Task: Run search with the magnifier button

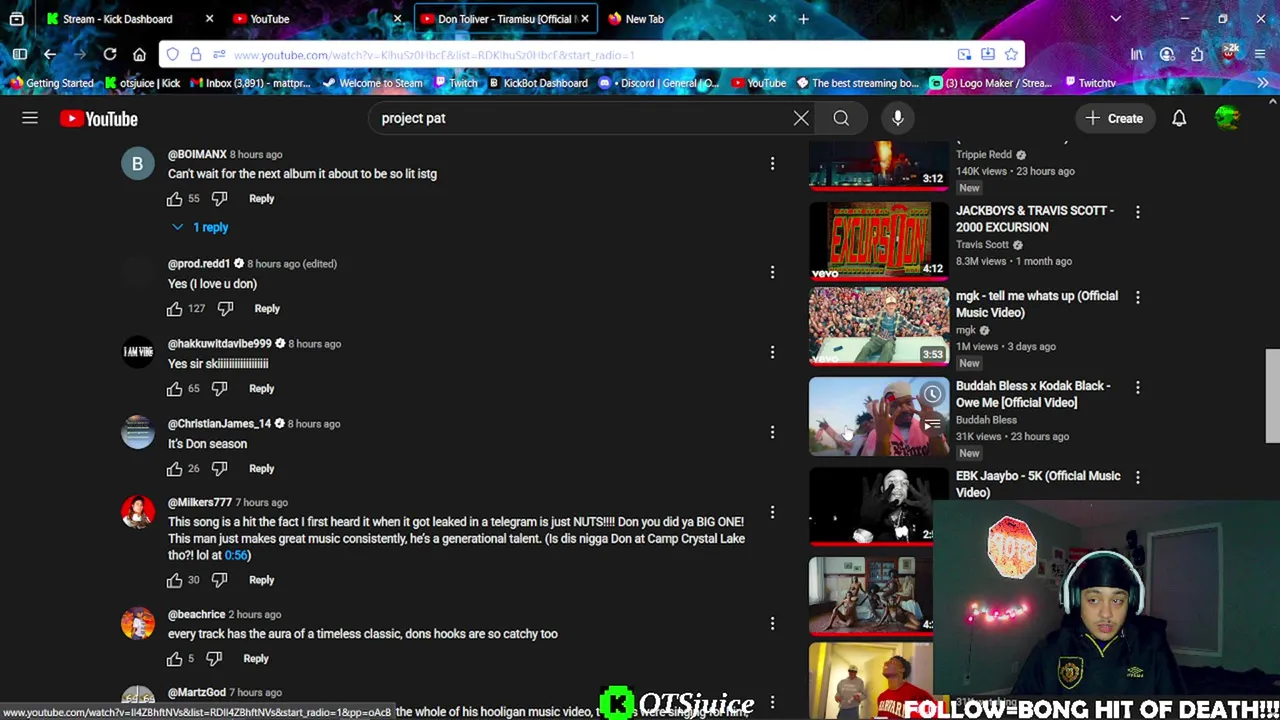Action: 841,118
